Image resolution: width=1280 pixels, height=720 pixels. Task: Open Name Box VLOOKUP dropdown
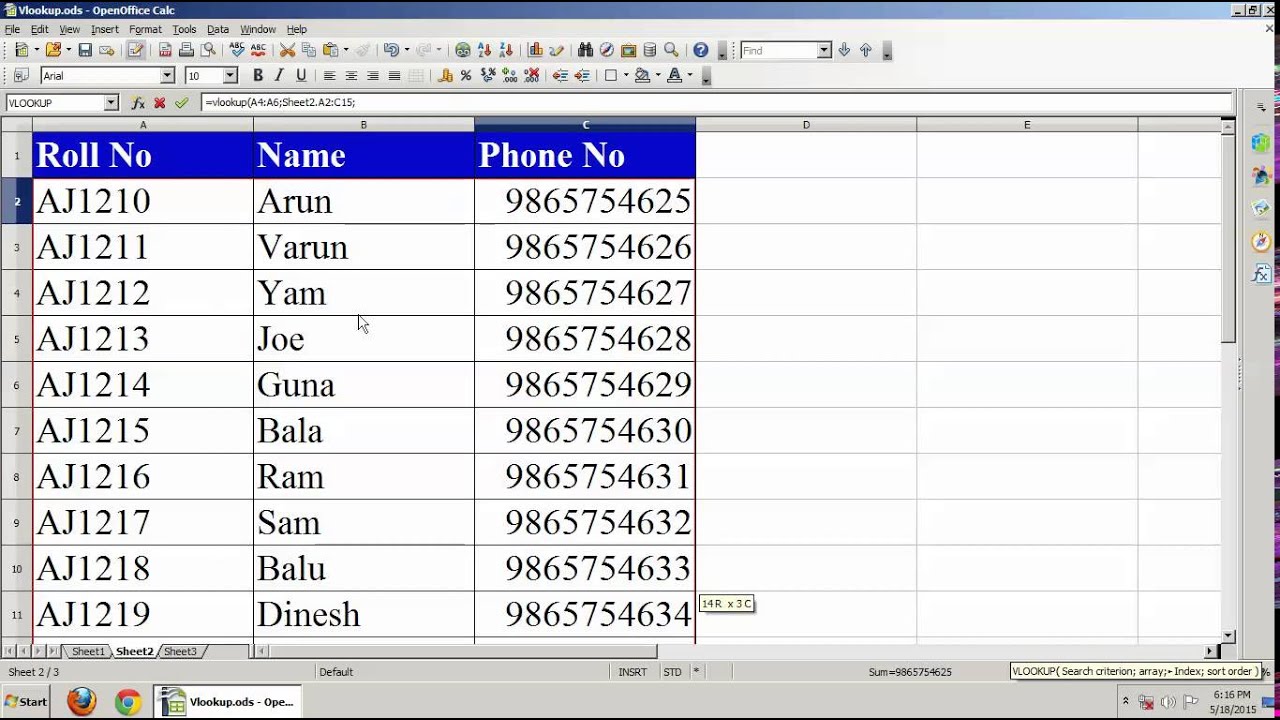[x=111, y=103]
